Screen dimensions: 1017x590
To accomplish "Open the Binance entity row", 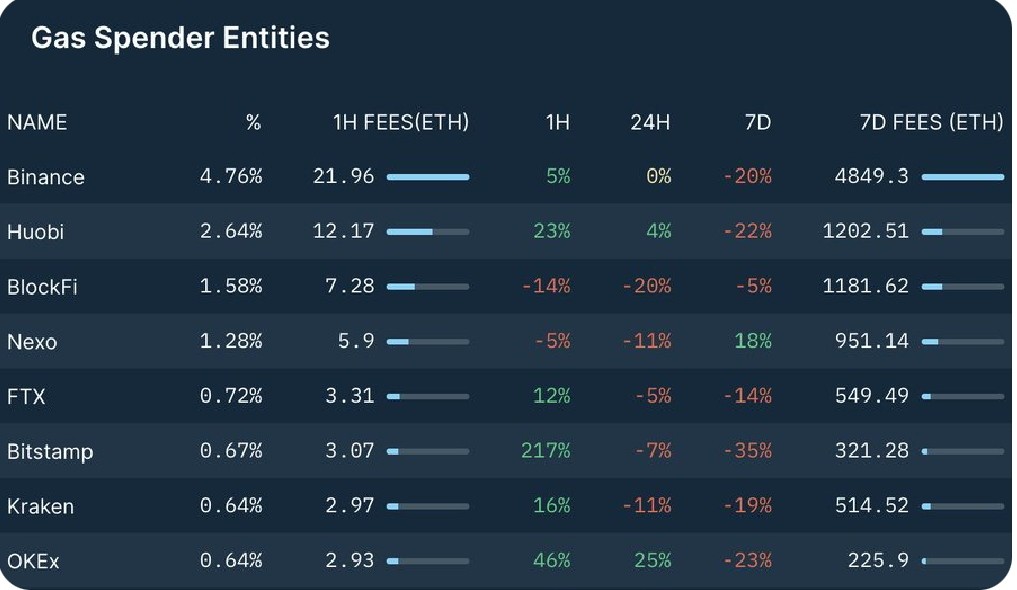I will click(x=506, y=176).
